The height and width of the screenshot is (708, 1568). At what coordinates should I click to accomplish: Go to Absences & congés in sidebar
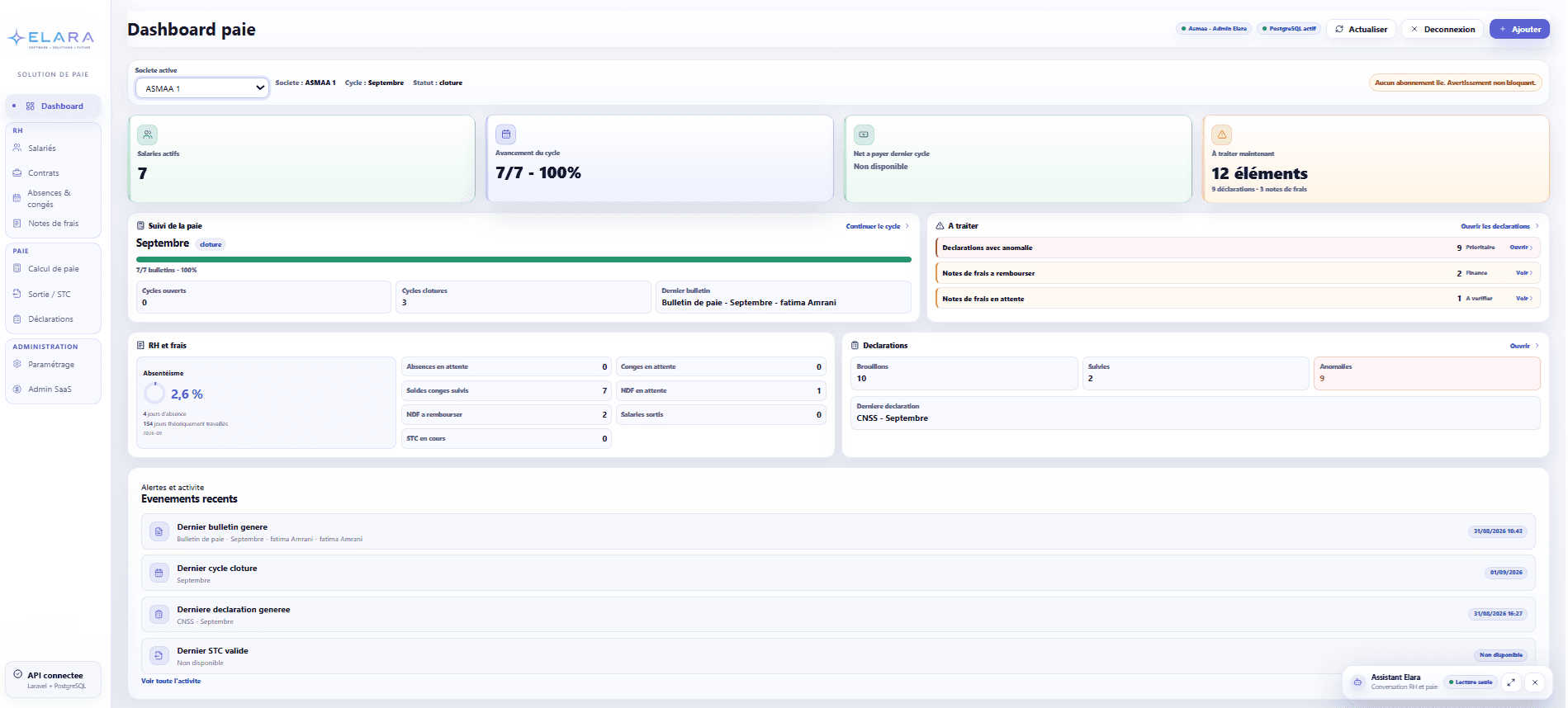[x=54, y=199]
